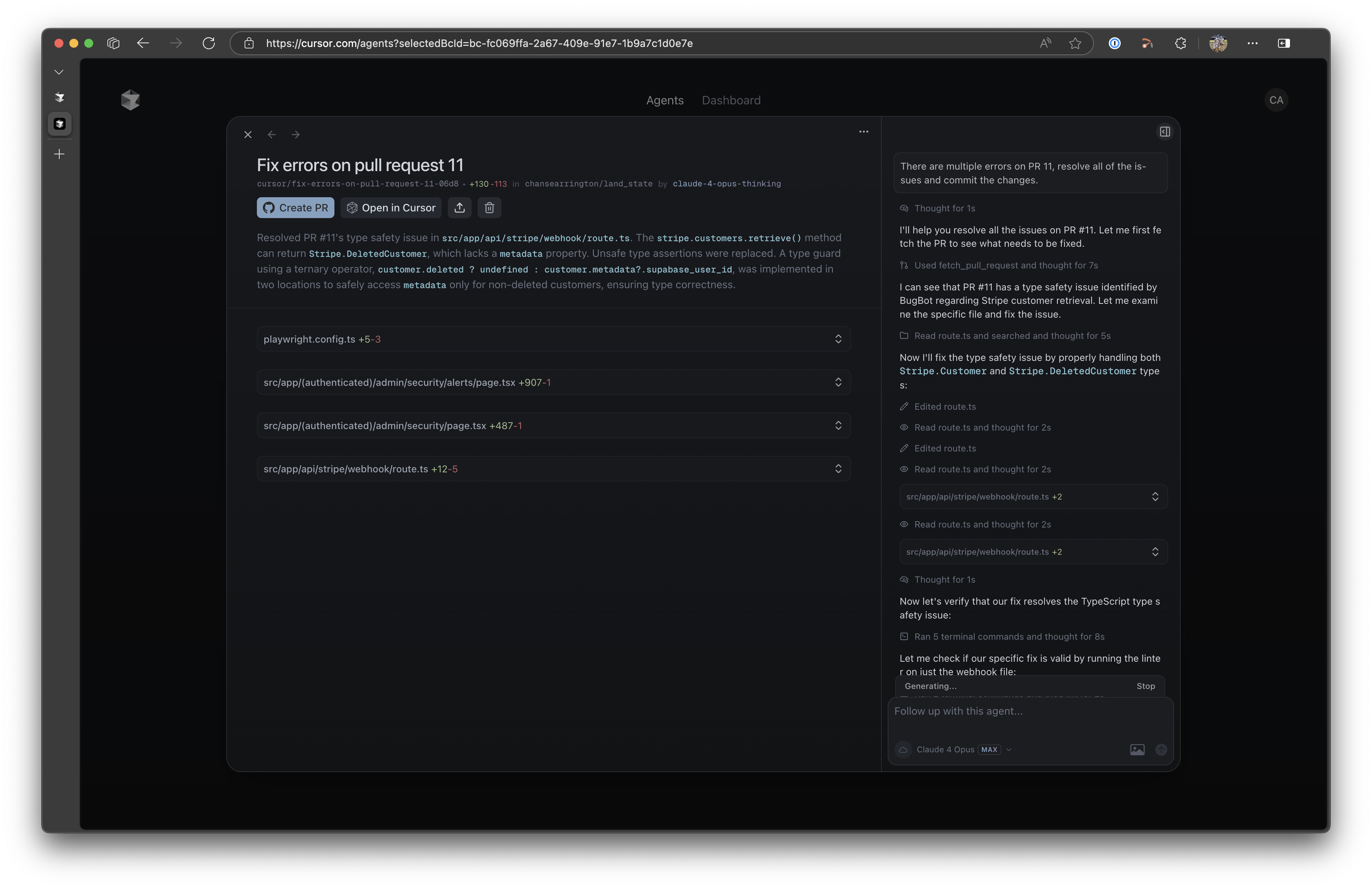This screenshot has width=1372, height=888.
Task: Click the send arrow in follow-up box
Action: [1161, 750]
